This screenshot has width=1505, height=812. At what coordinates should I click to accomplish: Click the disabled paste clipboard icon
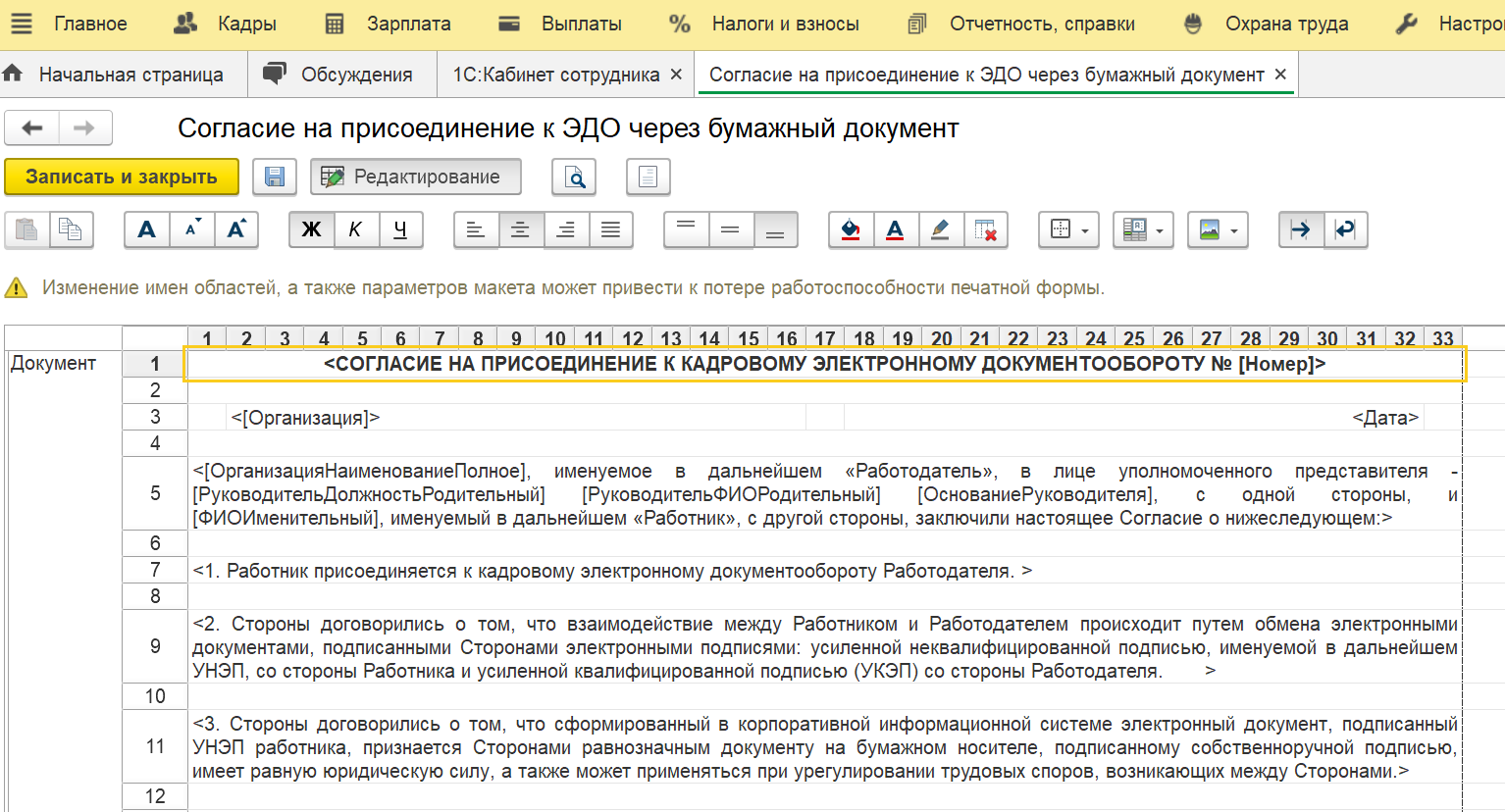[27, 229]
